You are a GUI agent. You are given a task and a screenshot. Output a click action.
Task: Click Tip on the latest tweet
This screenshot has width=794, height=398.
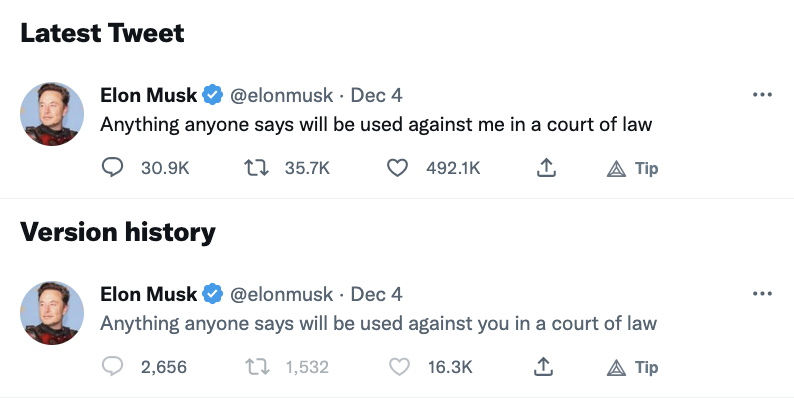click(632, 168)
